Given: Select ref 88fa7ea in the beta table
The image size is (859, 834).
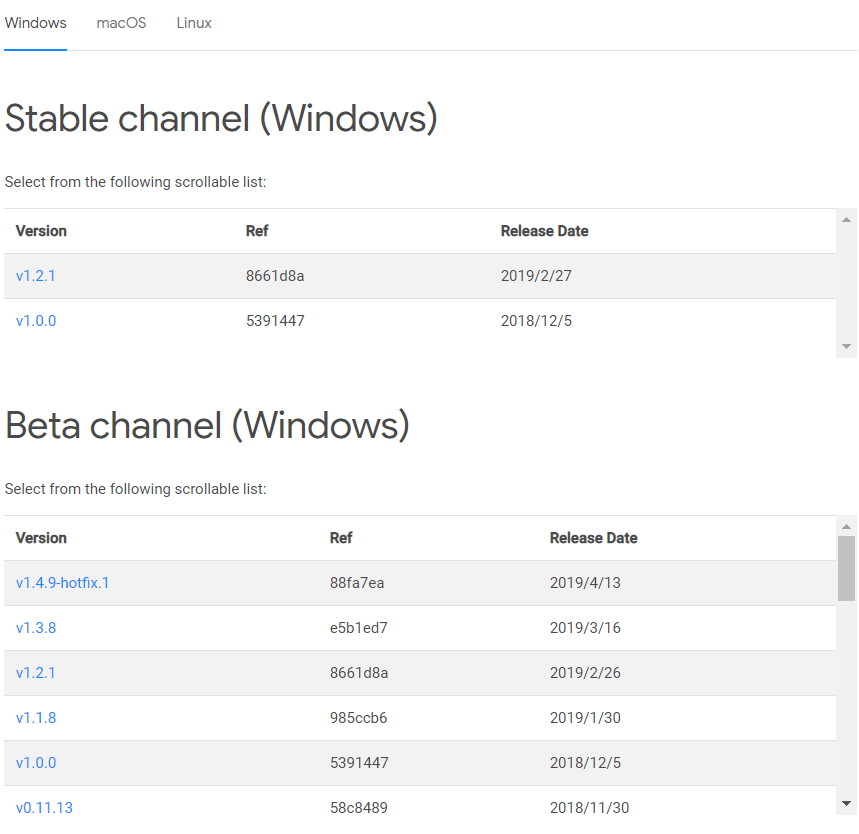Looking at the screenshot, I should pos(357,582).
